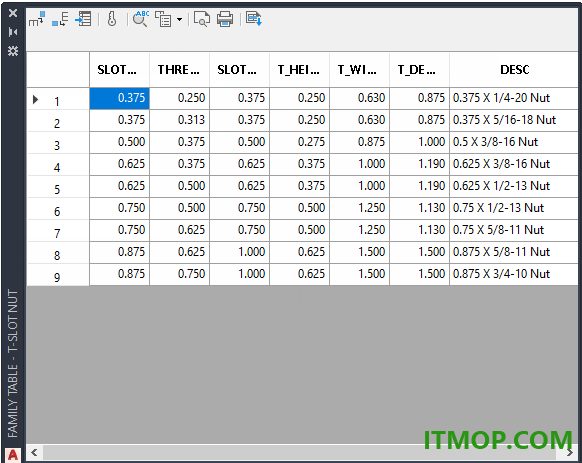Image resolution: width=582 pixels, height=463 pixels.
Task: Select row header number 9
Action: click(x=58, y=275)
